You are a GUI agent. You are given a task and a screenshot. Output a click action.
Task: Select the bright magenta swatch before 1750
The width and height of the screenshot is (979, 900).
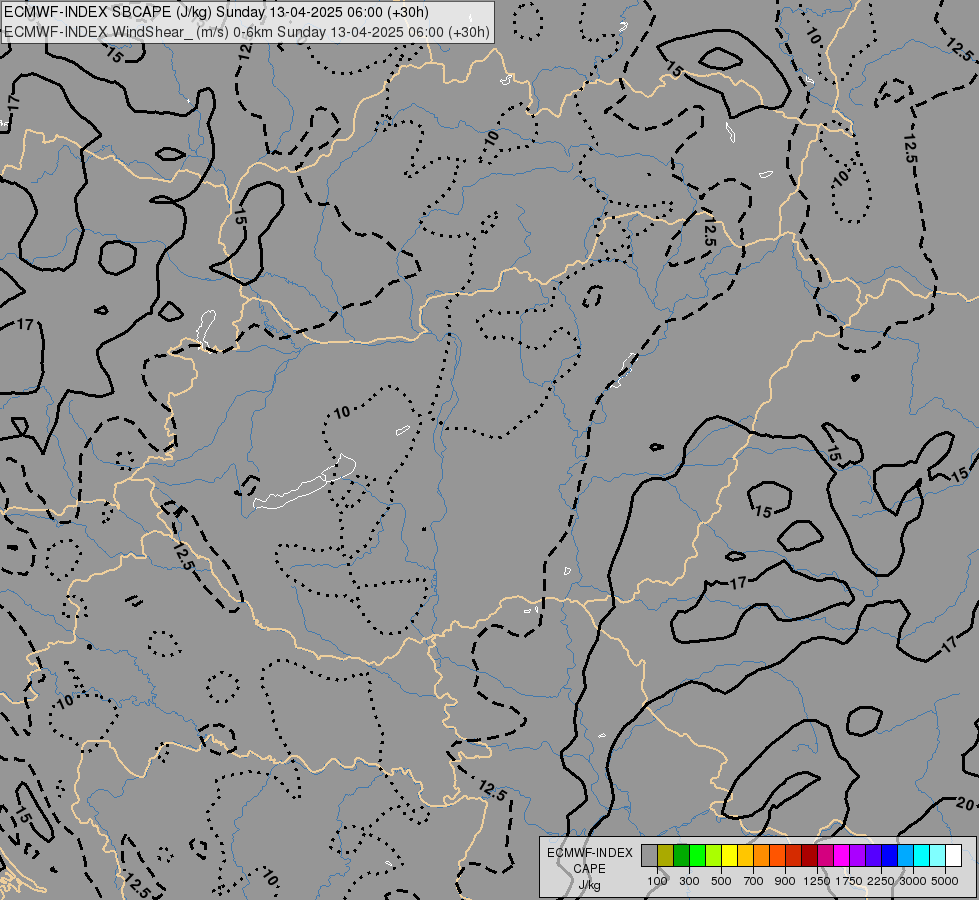pos(841,855)
